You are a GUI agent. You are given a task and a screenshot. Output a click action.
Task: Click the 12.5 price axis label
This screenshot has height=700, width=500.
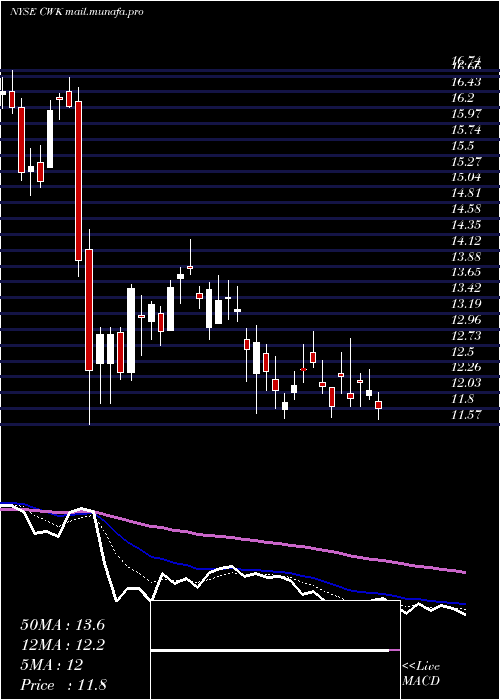click(462, 352)
